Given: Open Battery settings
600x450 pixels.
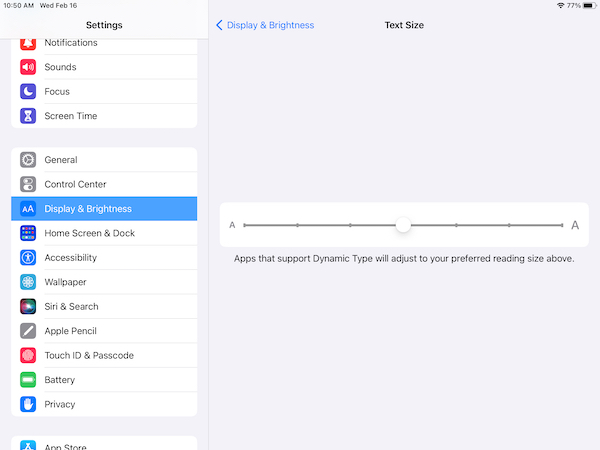Looking at the screenshot, I should pyautogui.click(x=104, y=380).
